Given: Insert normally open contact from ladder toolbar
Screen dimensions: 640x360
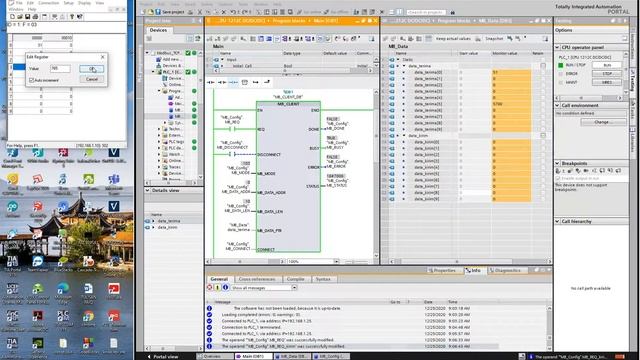Looking at the screenshot, I should pyautogui.click(x=211, y=82).
